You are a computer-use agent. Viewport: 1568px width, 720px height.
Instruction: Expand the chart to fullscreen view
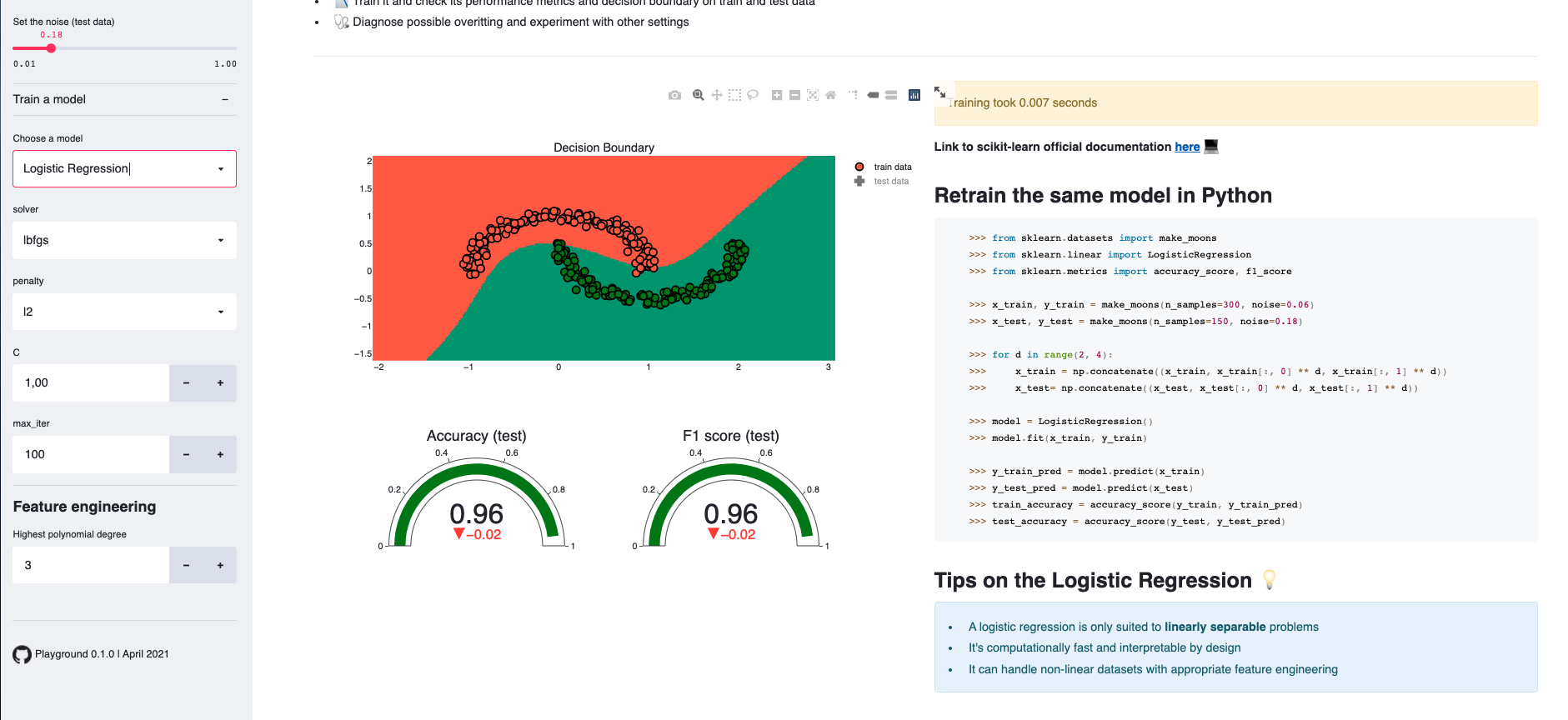coord(940,92)
